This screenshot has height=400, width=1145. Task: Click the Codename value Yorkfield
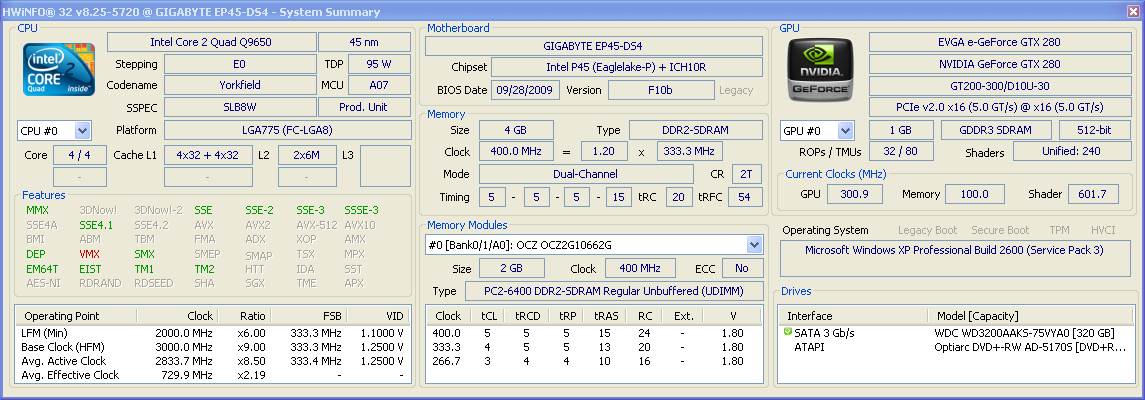coord(240,85)
